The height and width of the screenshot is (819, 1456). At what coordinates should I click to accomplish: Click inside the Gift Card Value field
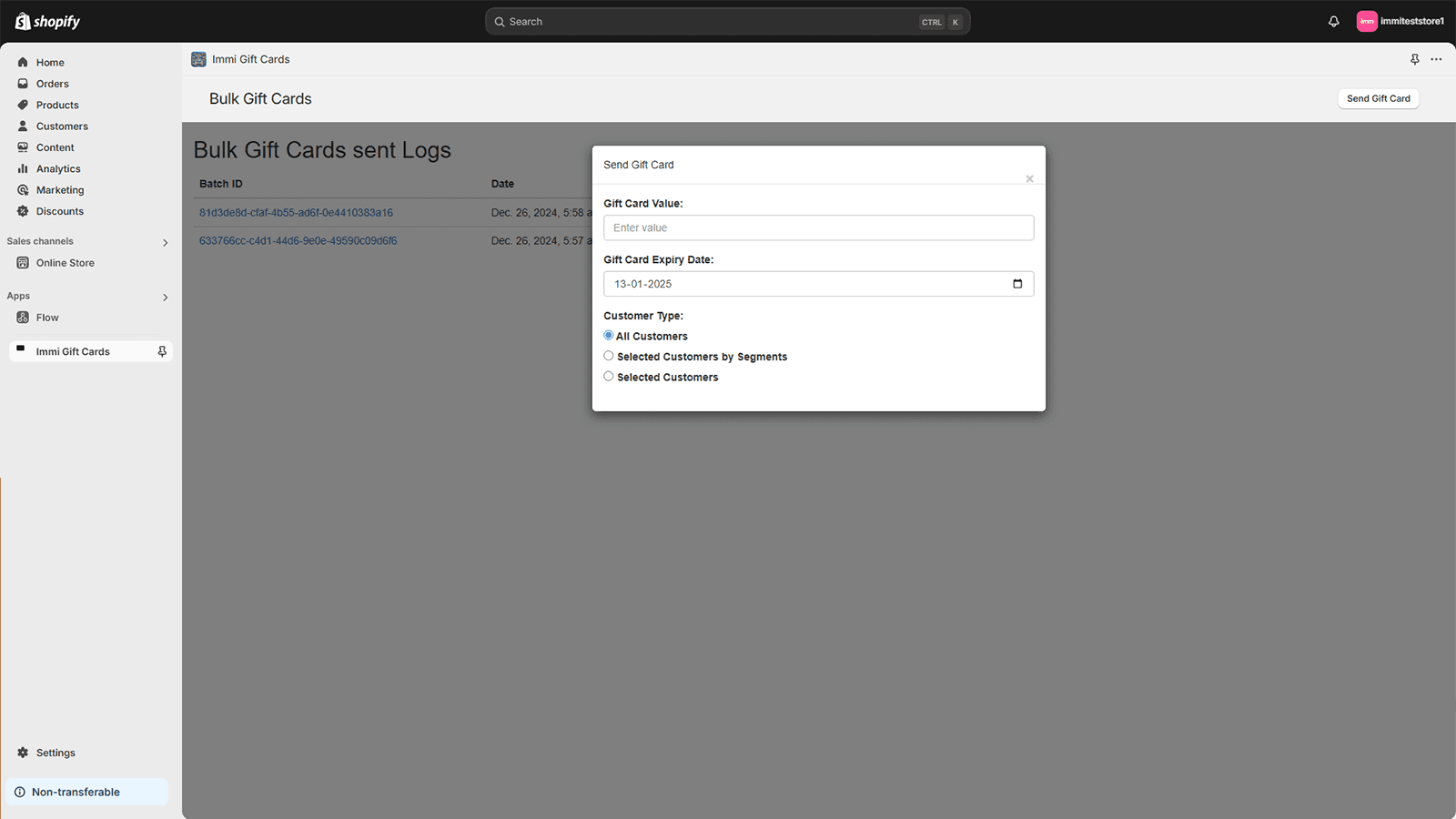point(818,227)
